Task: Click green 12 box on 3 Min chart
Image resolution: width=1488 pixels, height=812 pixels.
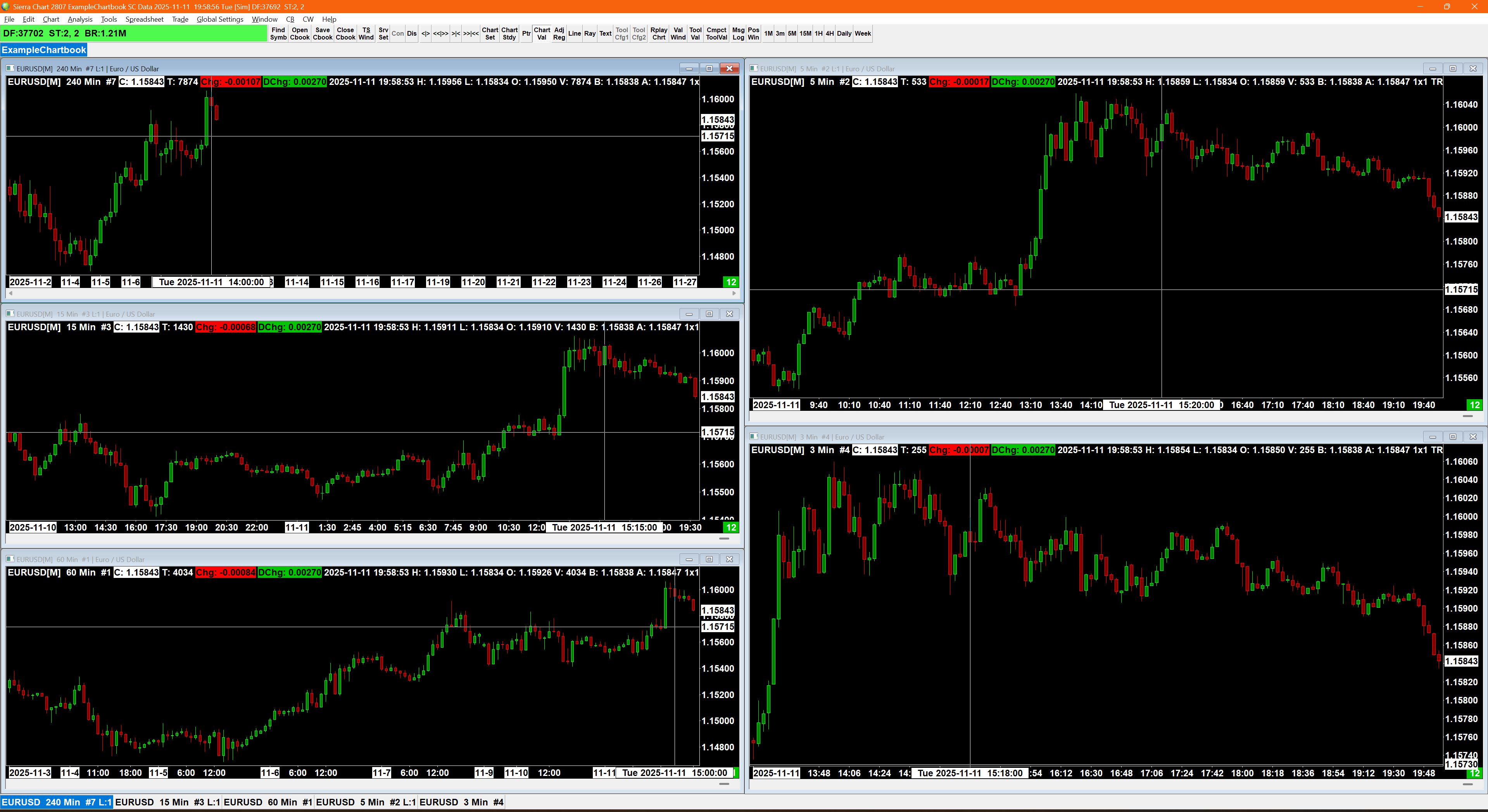Action: 1475,773
